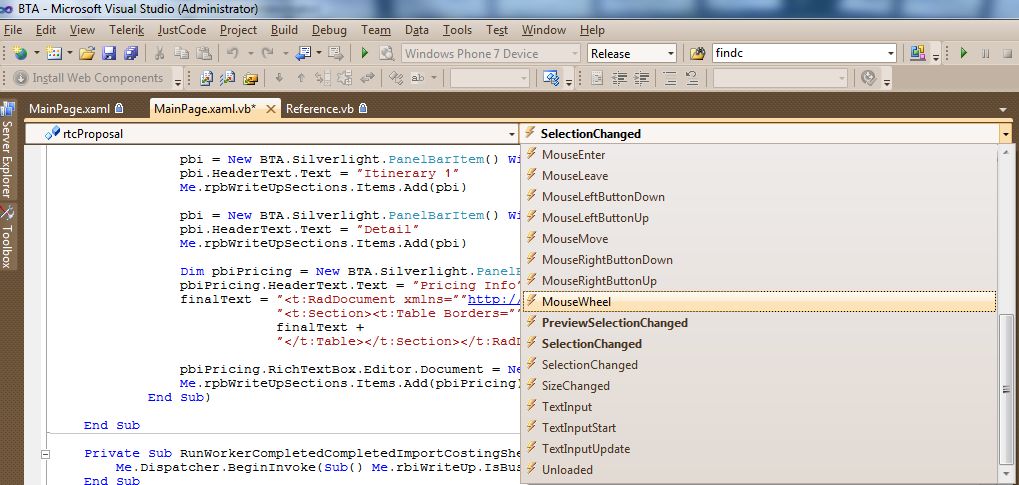Expand the findc search combo box arrow

point(890,53)
